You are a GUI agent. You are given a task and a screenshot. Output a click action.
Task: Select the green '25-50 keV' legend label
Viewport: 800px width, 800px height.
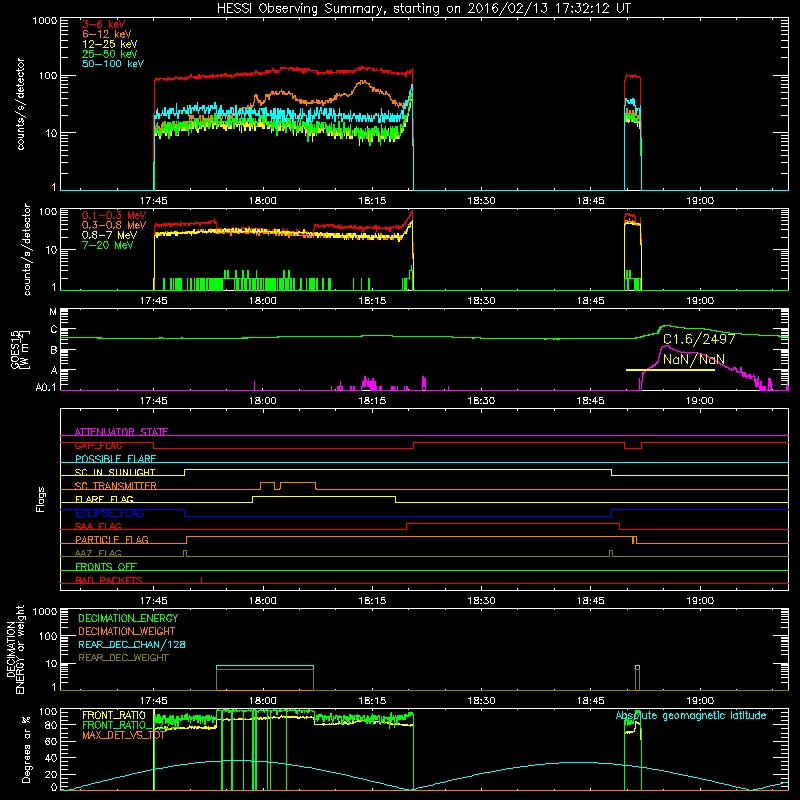110,54
